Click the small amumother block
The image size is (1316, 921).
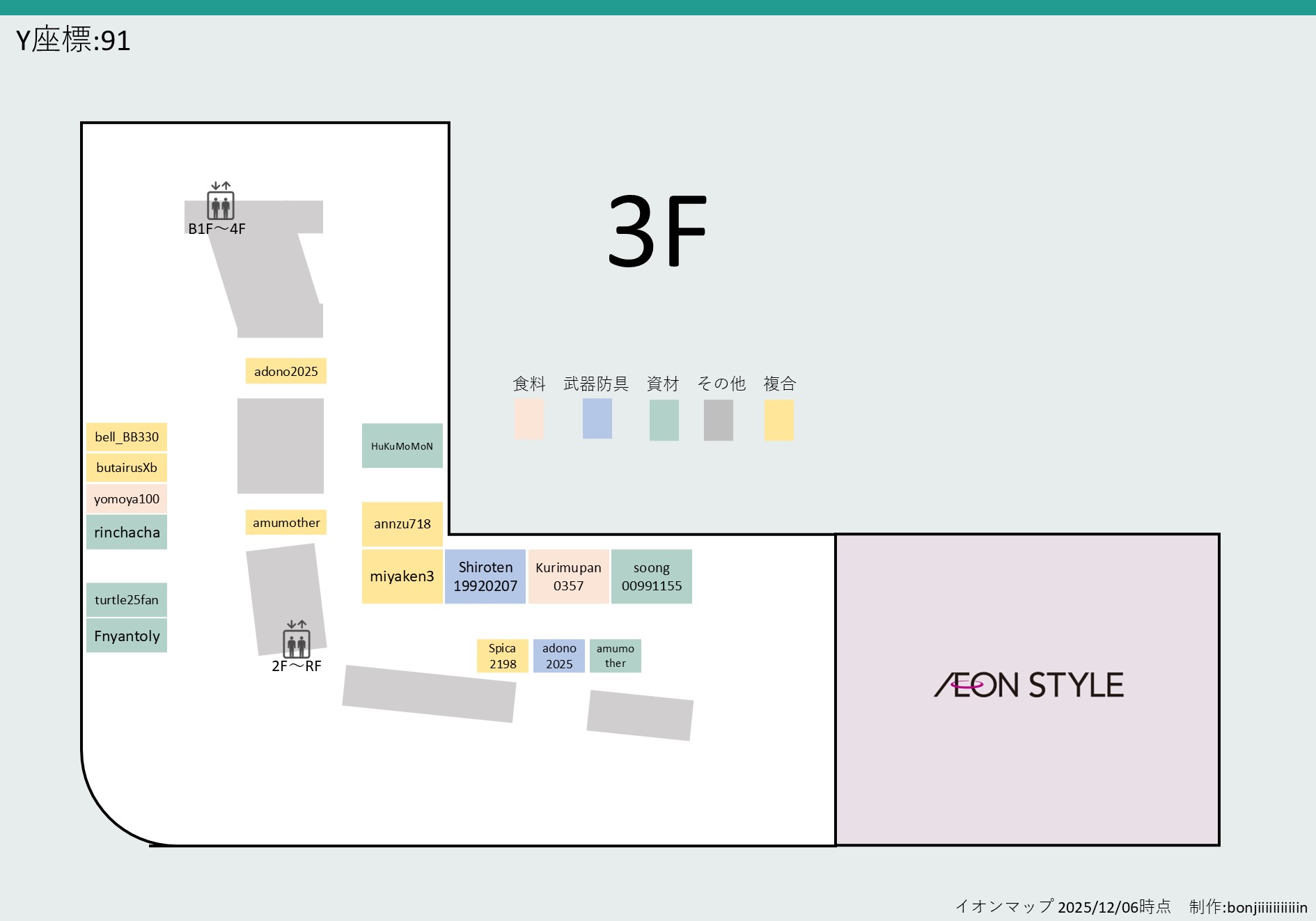(615, 655)
